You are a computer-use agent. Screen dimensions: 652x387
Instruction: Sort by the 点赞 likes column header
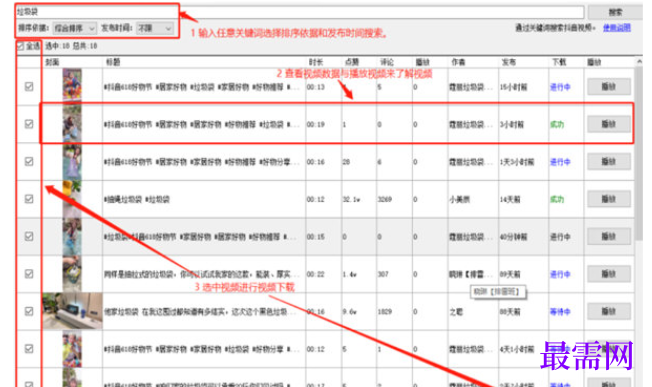click(352, 62)
